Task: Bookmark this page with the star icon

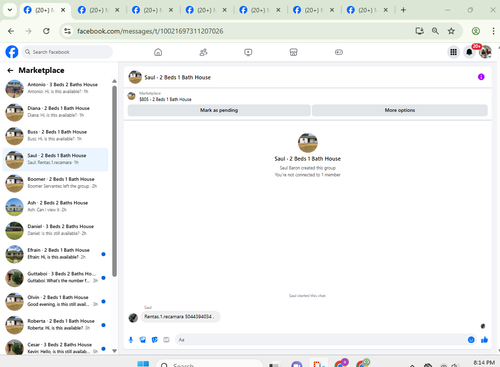Action: (x=451, y=31)
